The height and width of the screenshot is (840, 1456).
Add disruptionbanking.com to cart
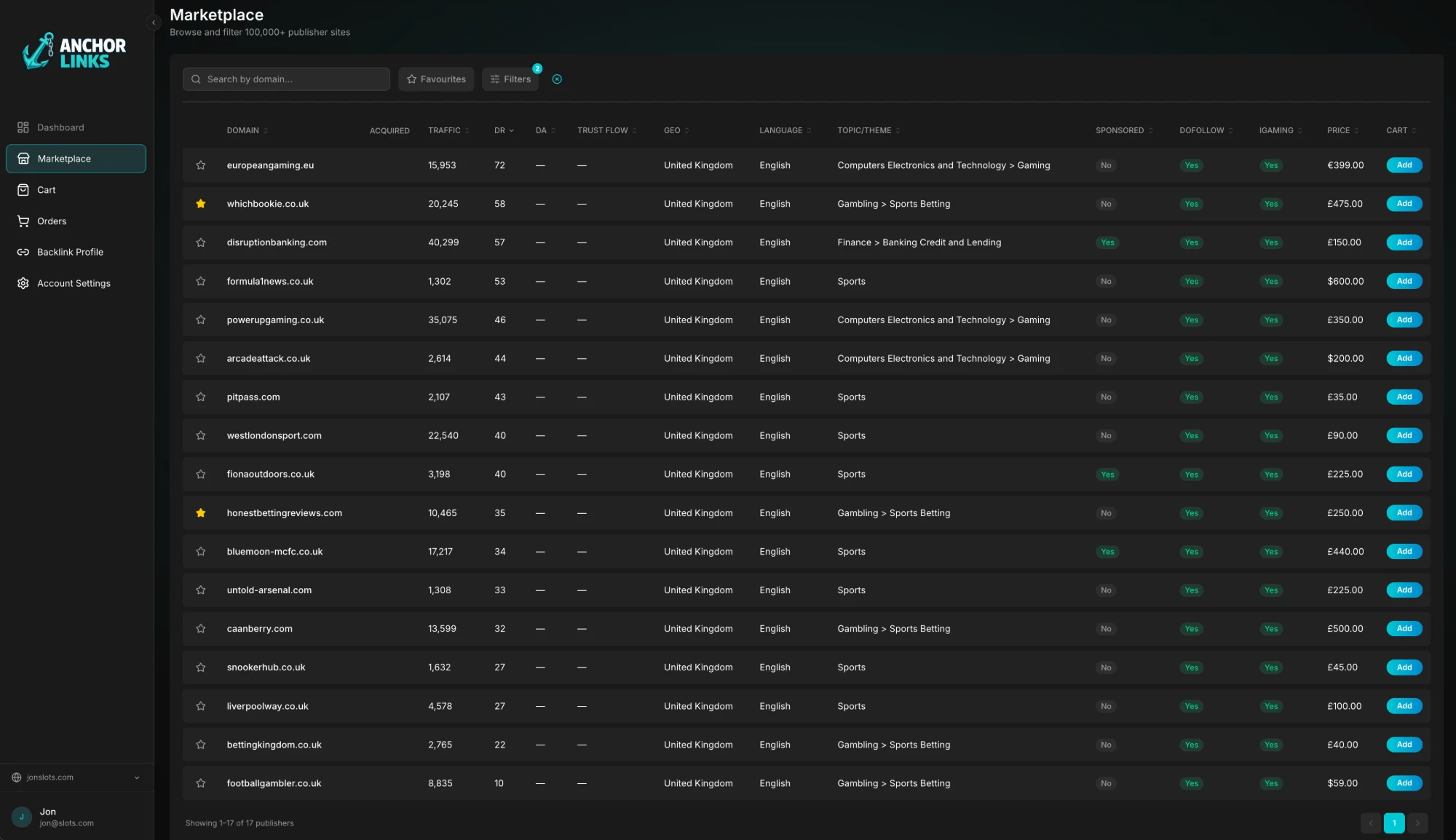click(1404, 242)
